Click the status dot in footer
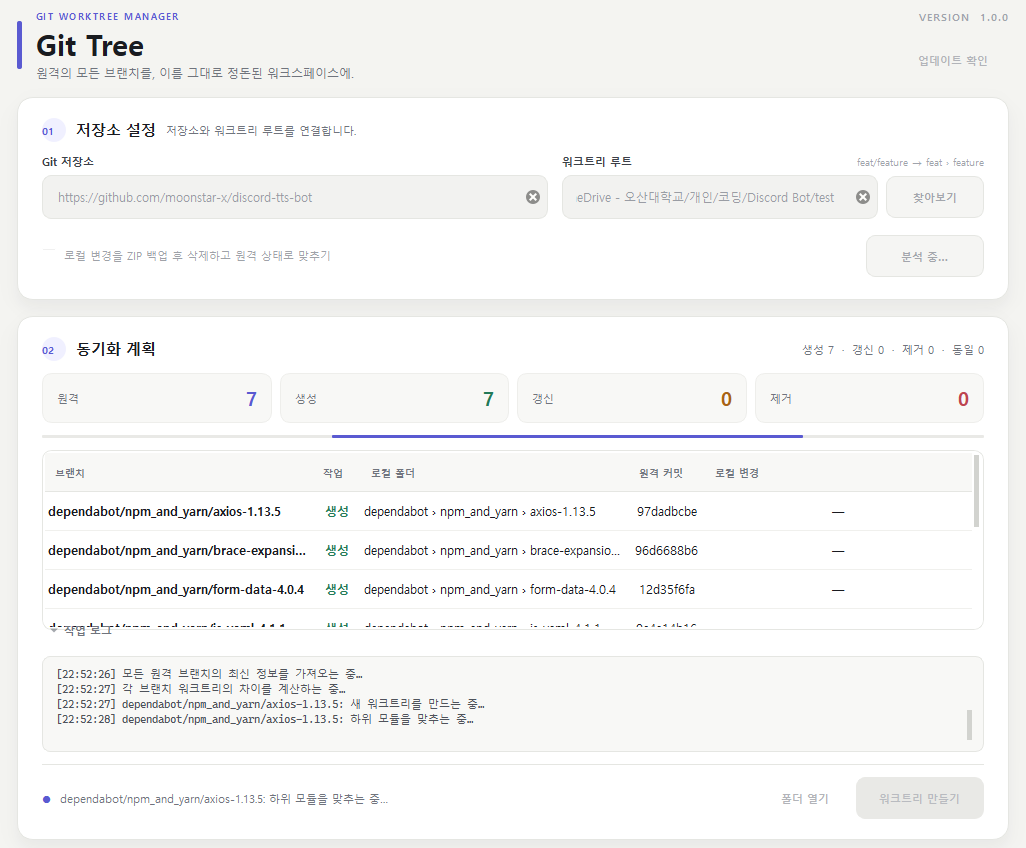Screen dimensions: 1026x848 46,799
